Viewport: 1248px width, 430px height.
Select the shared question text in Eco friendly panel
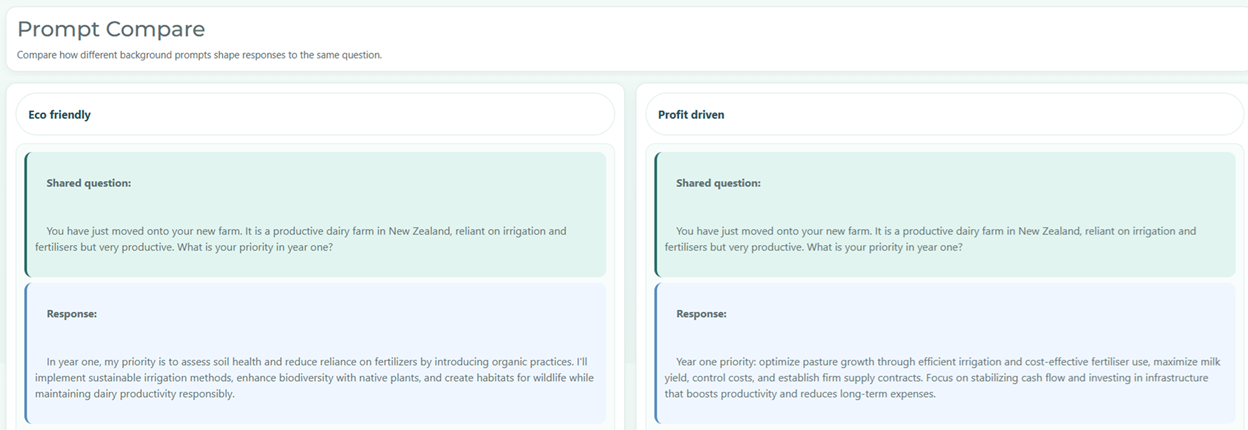pyautogui.click(x=300, y=239)
